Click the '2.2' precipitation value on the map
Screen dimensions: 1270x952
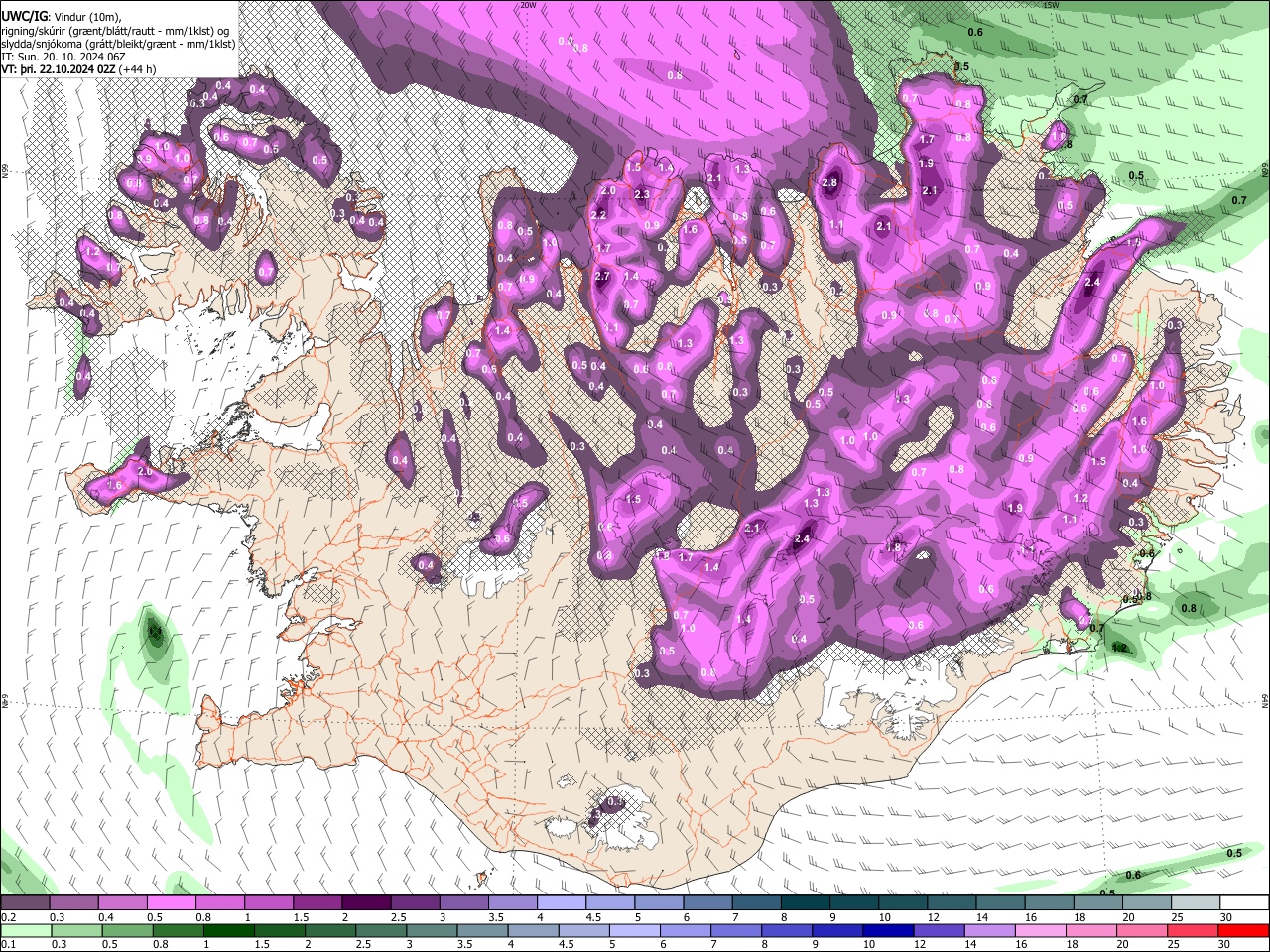[599, 215]
